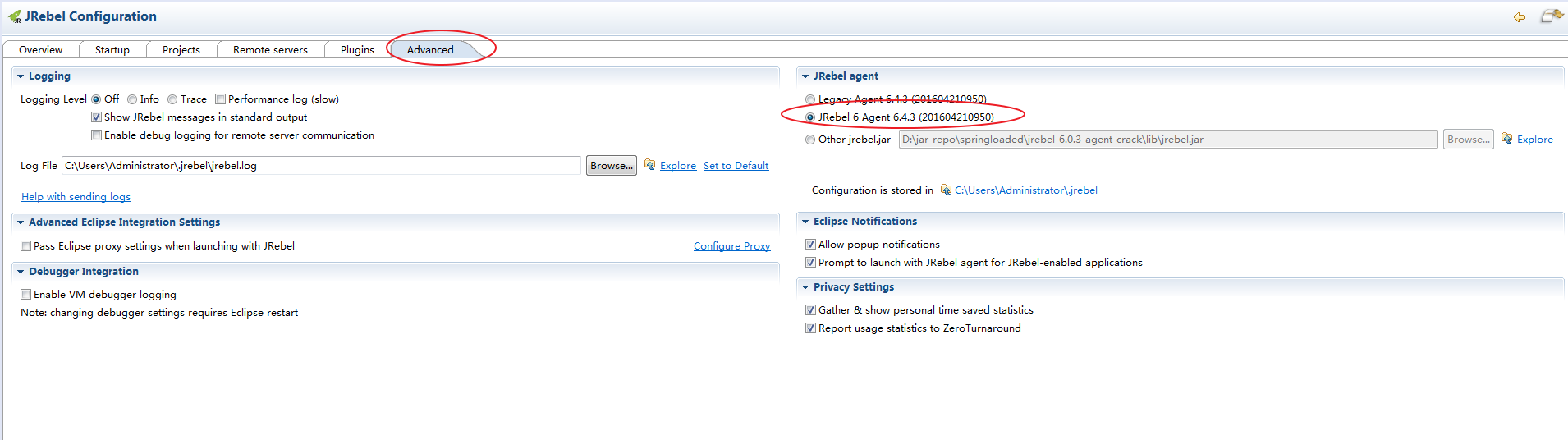The width and height of the screenshot is (1568, 440).
Task: Toggle Allow popup notifications
Action: coord(810,245)
